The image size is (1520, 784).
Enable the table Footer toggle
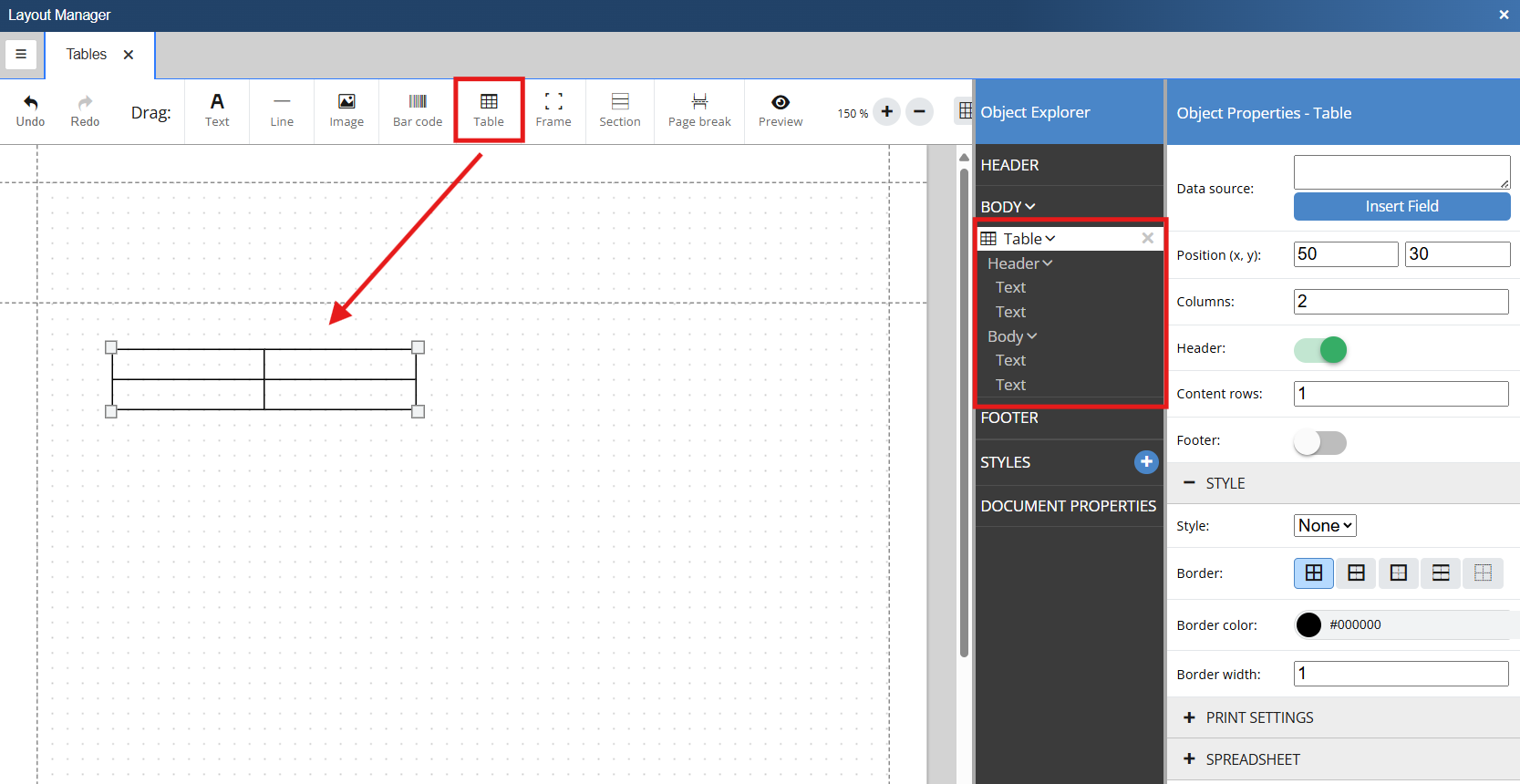(1320, 442)
